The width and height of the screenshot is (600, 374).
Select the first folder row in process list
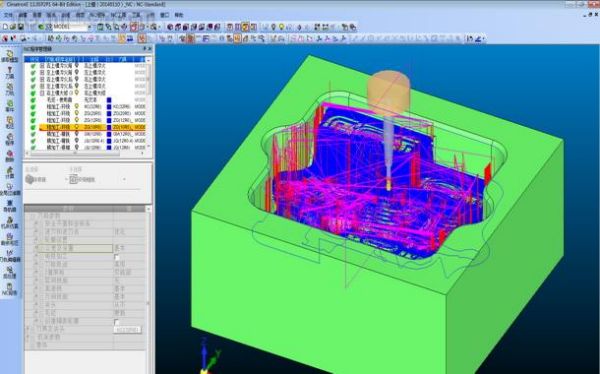coord(85,66)
